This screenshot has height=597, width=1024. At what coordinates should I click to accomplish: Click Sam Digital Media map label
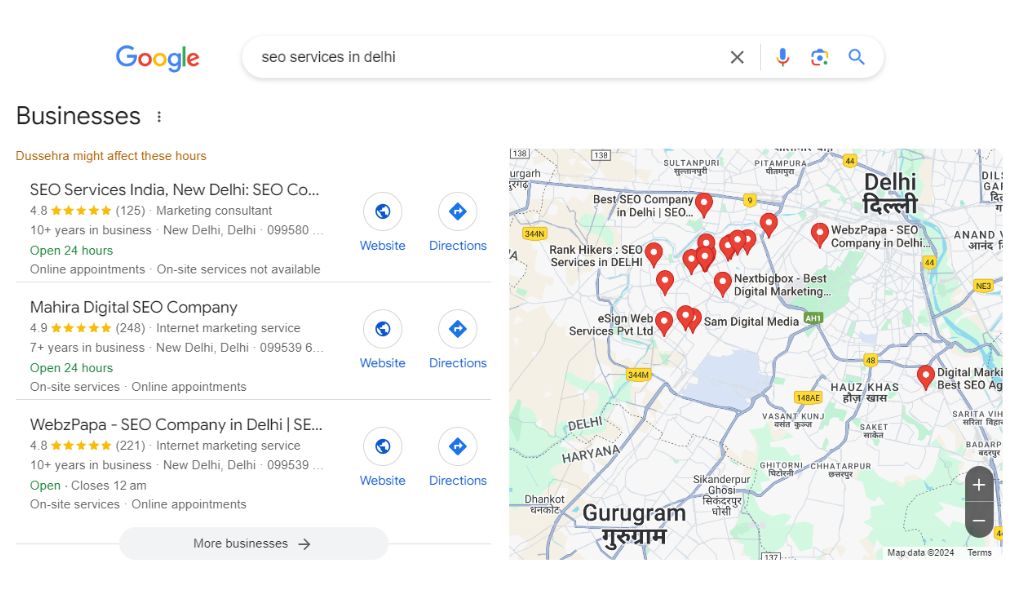coord(751,321)
